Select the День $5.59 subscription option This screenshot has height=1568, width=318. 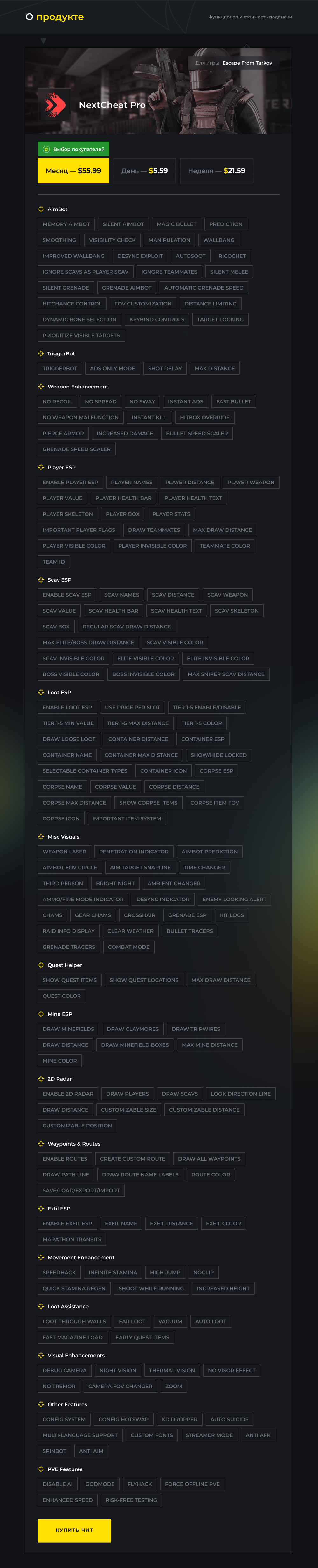(x=144, y=171)
